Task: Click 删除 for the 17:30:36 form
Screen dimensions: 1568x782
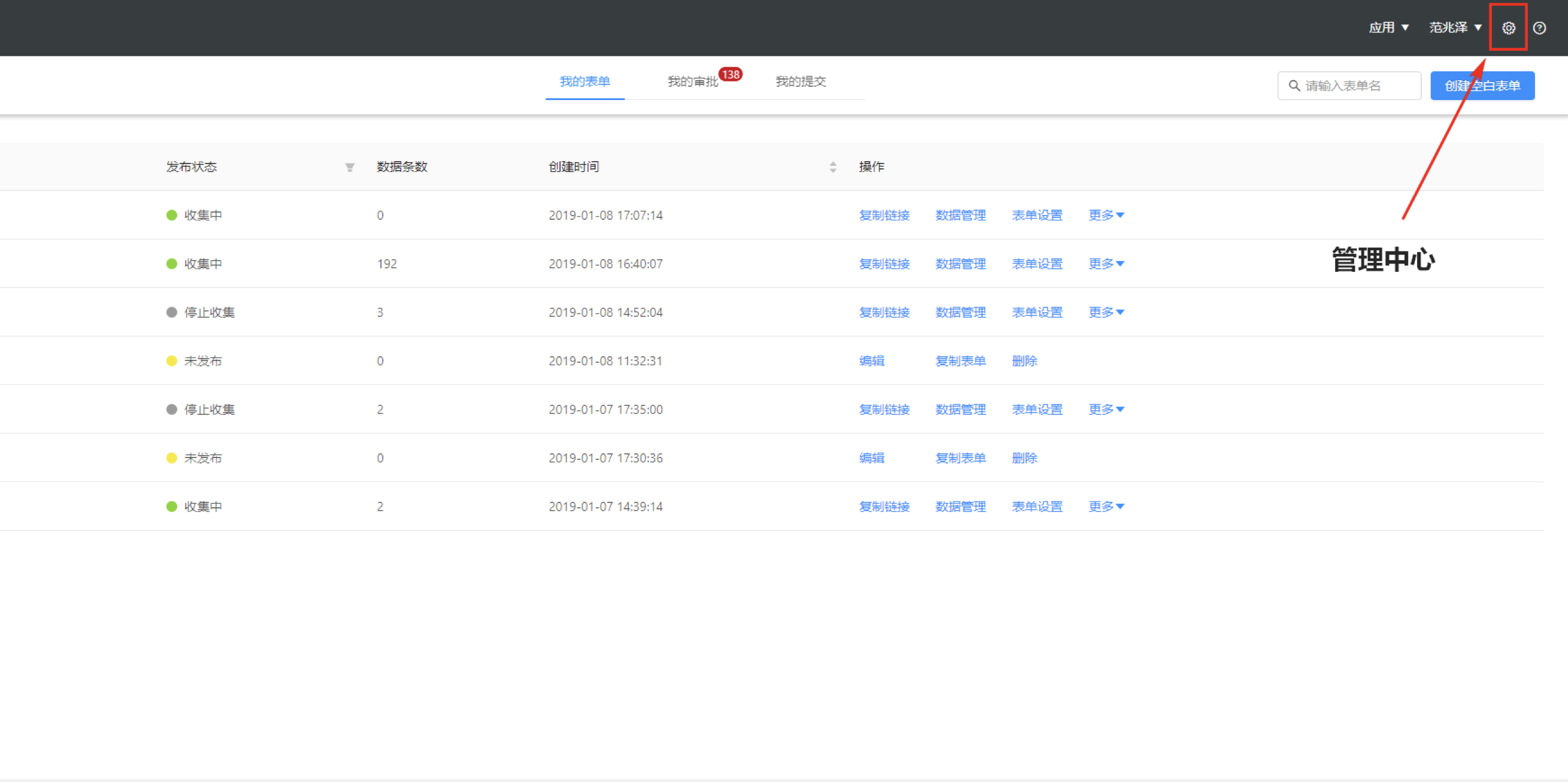Action: pyautogui.click(x=1024, y=457)
